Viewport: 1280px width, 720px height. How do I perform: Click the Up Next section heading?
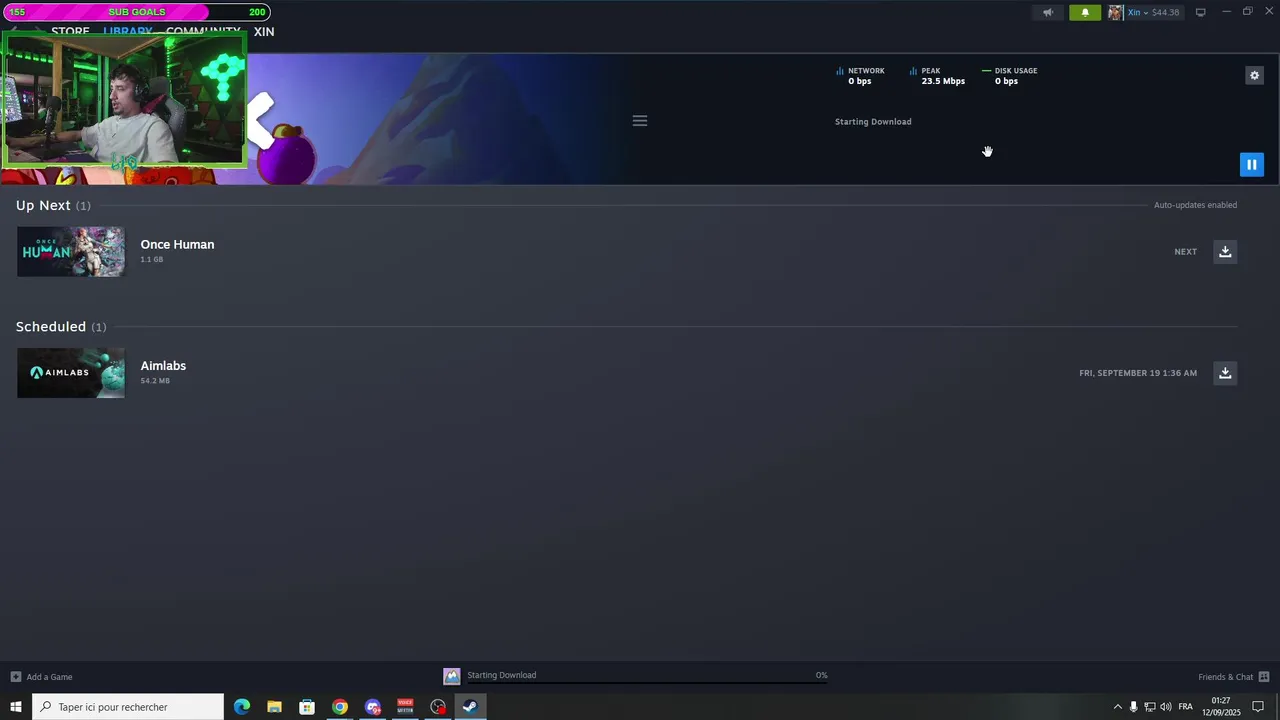43,205
